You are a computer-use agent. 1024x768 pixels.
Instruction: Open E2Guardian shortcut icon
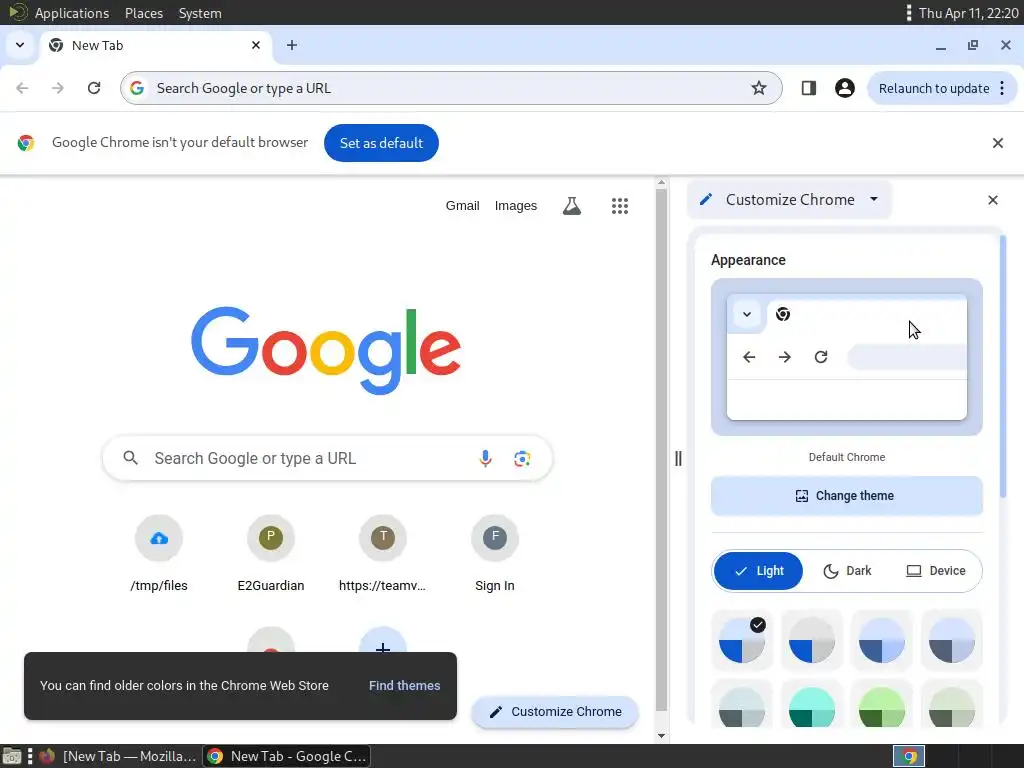pyautogui.click(x=271, y=538)
